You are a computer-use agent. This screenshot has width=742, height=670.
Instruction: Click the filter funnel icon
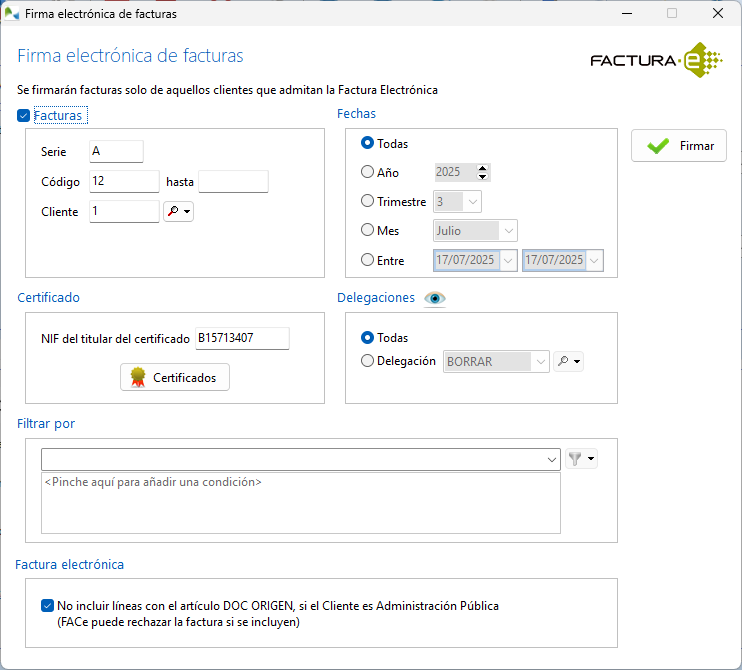point(576,459)
